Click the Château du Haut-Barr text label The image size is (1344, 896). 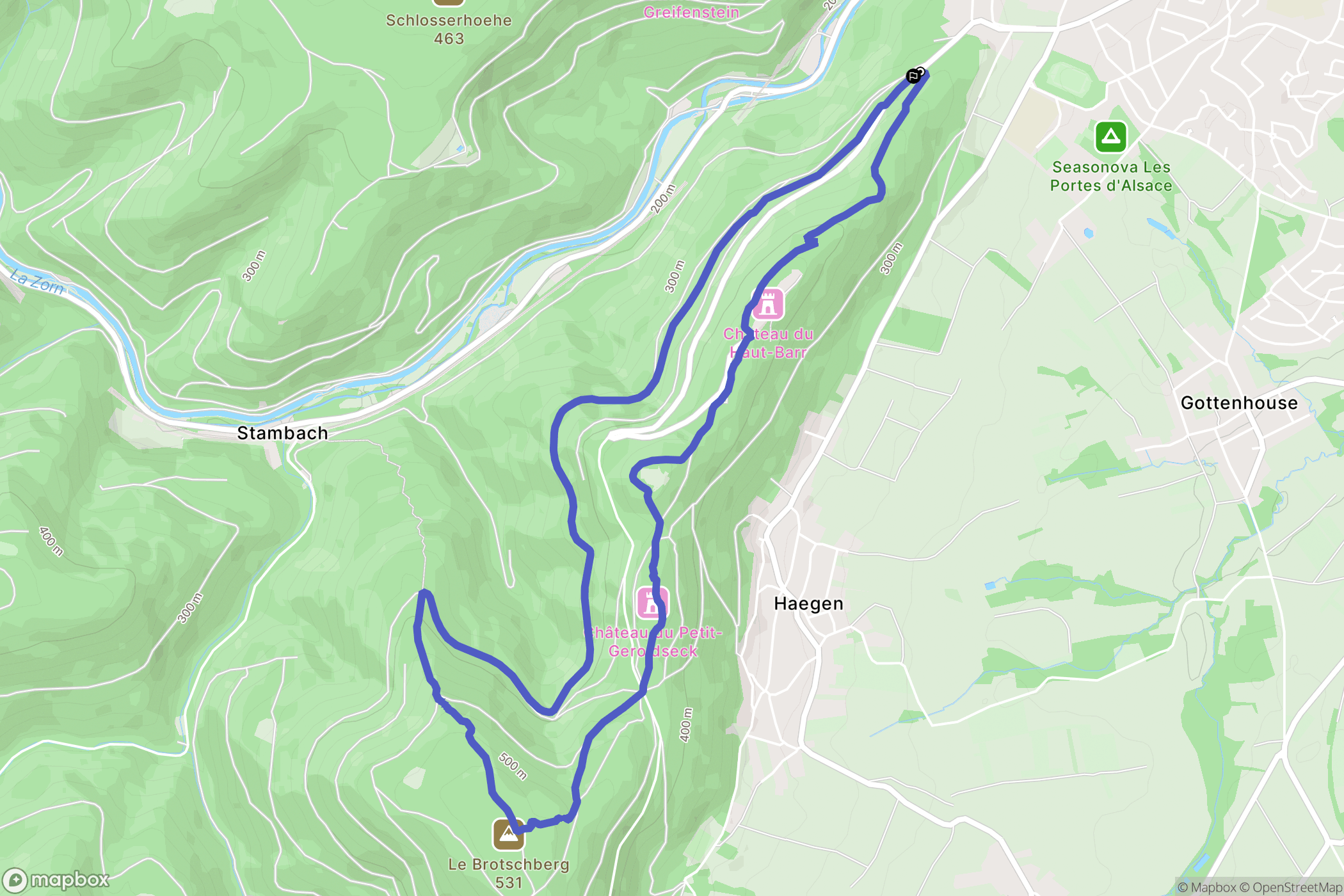pos(768,343)
